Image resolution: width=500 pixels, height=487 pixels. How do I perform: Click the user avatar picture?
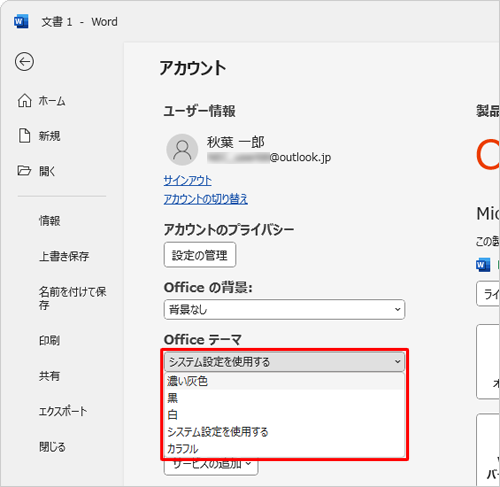182,150
